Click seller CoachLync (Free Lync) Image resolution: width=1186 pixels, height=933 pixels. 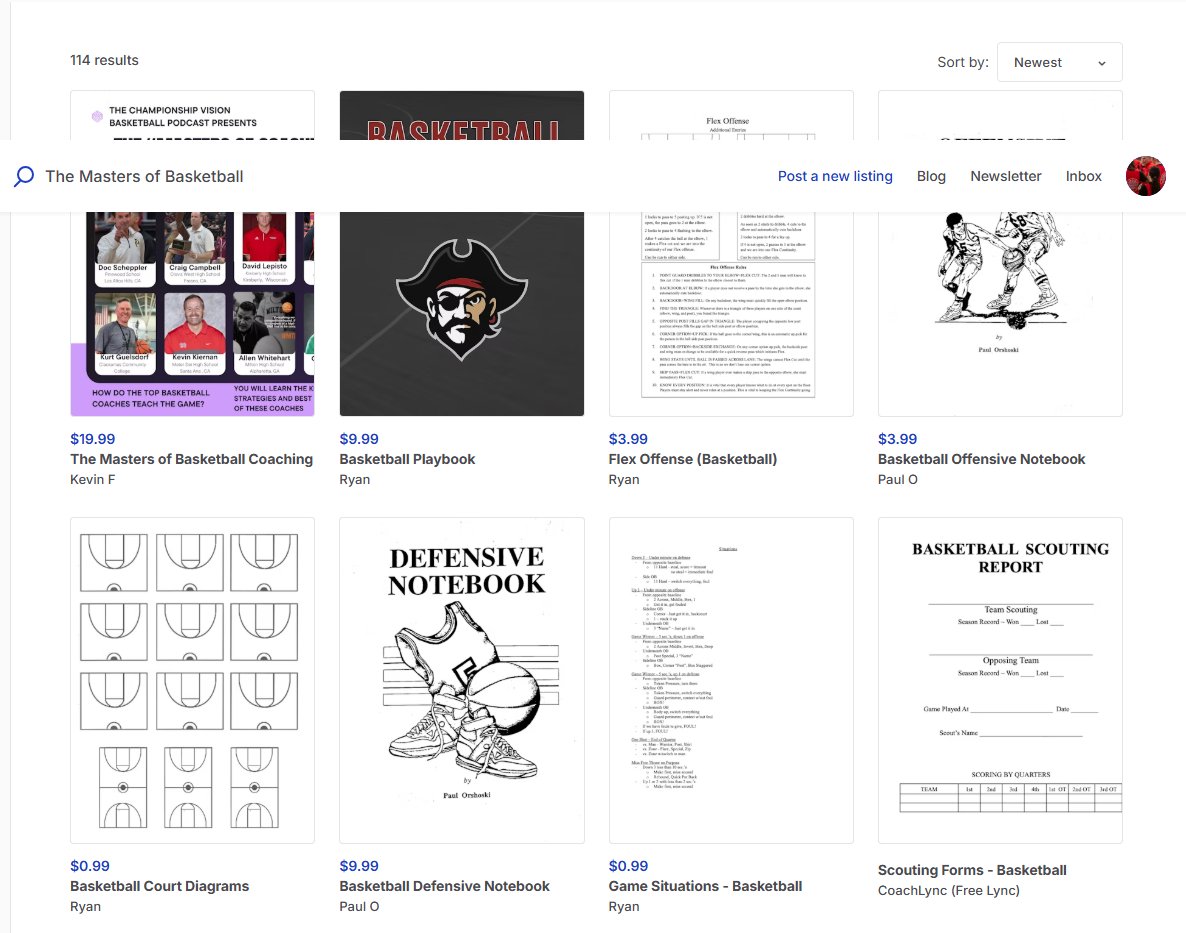(x=948, y=891)
